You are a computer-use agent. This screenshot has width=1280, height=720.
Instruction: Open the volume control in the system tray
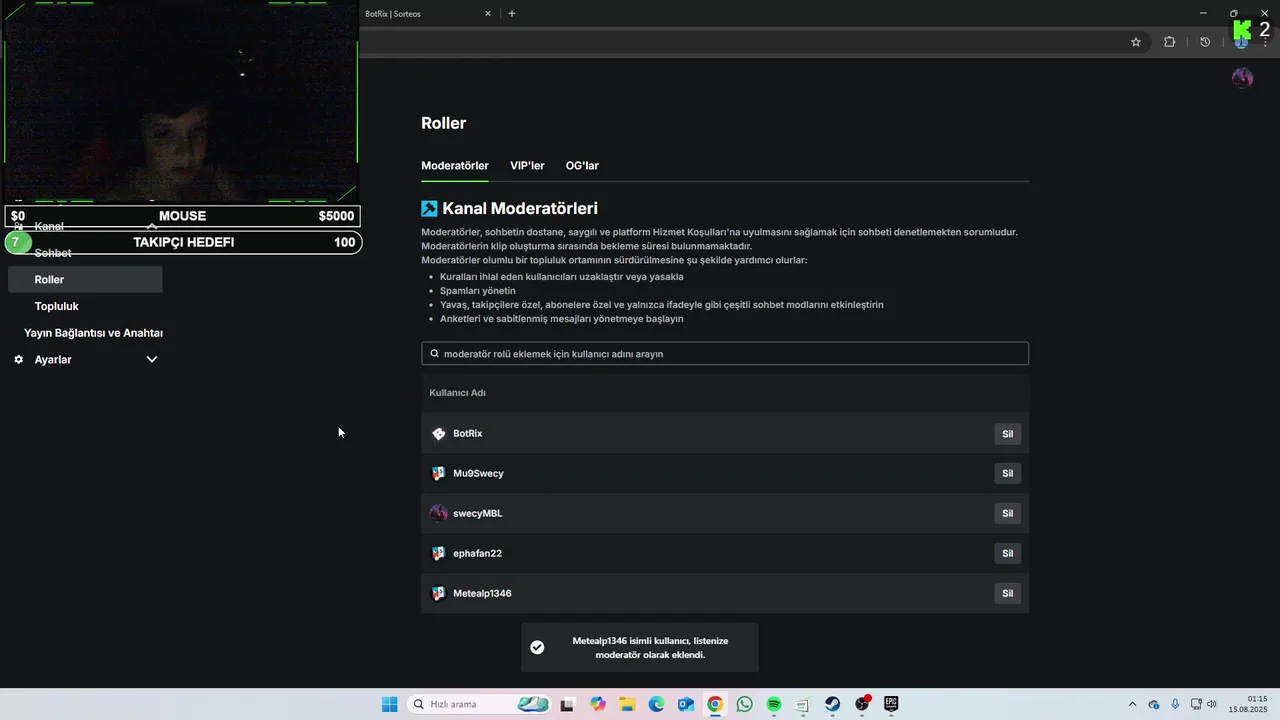coord(1211,704)
